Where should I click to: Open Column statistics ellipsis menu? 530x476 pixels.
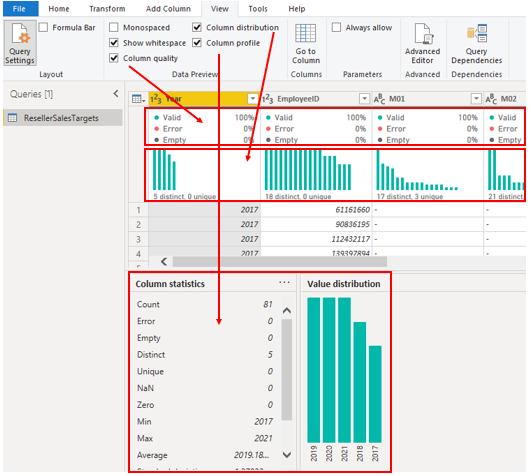pos(284,282)
